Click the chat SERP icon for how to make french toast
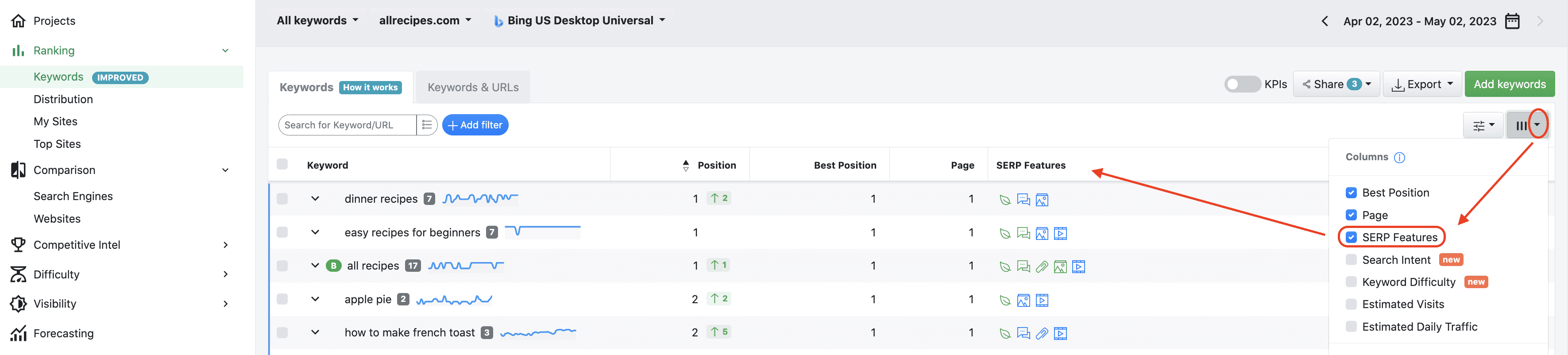This screenshot has width=1568, height=355. tap(1023, 334)
